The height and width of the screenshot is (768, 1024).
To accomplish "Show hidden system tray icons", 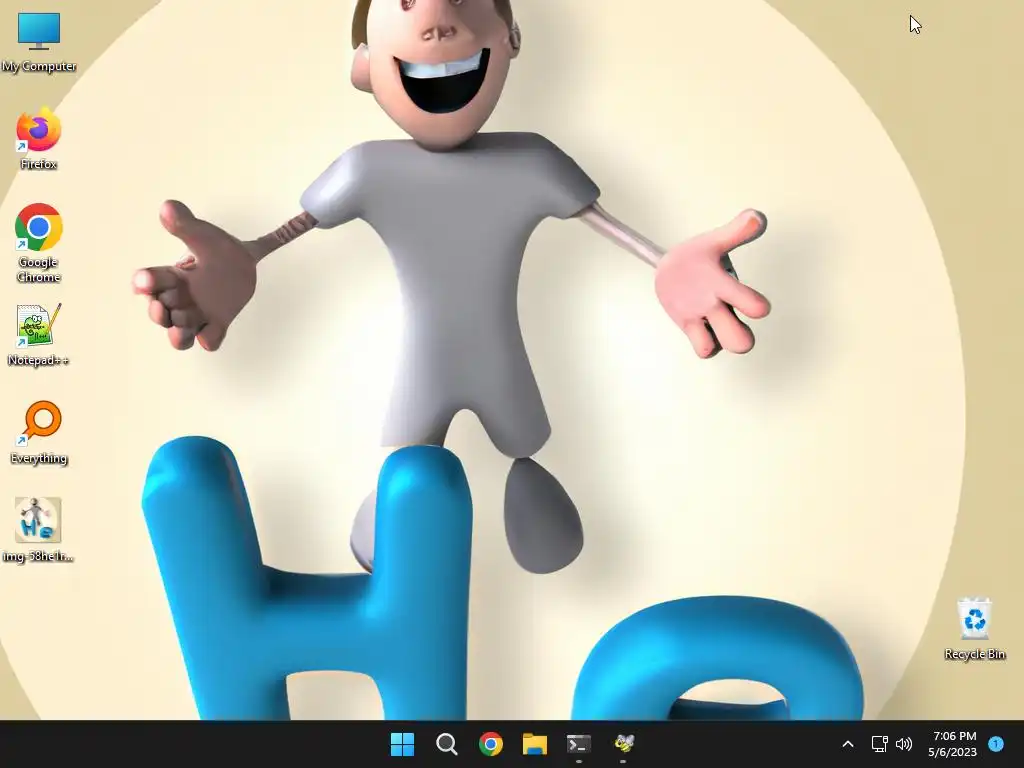I will click(x=848, y=744).
